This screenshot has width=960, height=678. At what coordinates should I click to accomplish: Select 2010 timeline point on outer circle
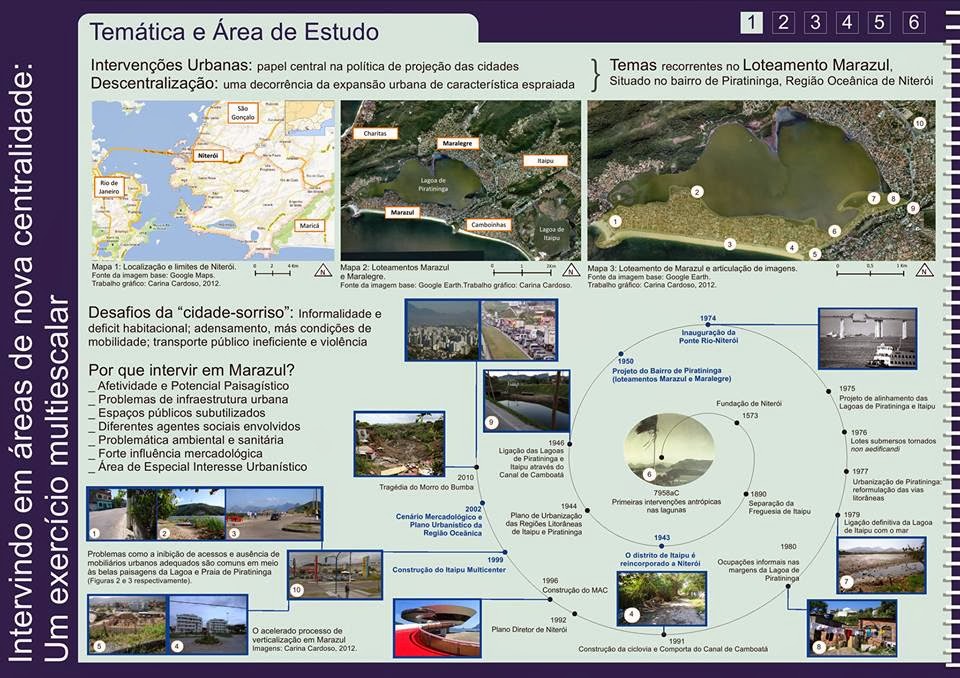476,467
